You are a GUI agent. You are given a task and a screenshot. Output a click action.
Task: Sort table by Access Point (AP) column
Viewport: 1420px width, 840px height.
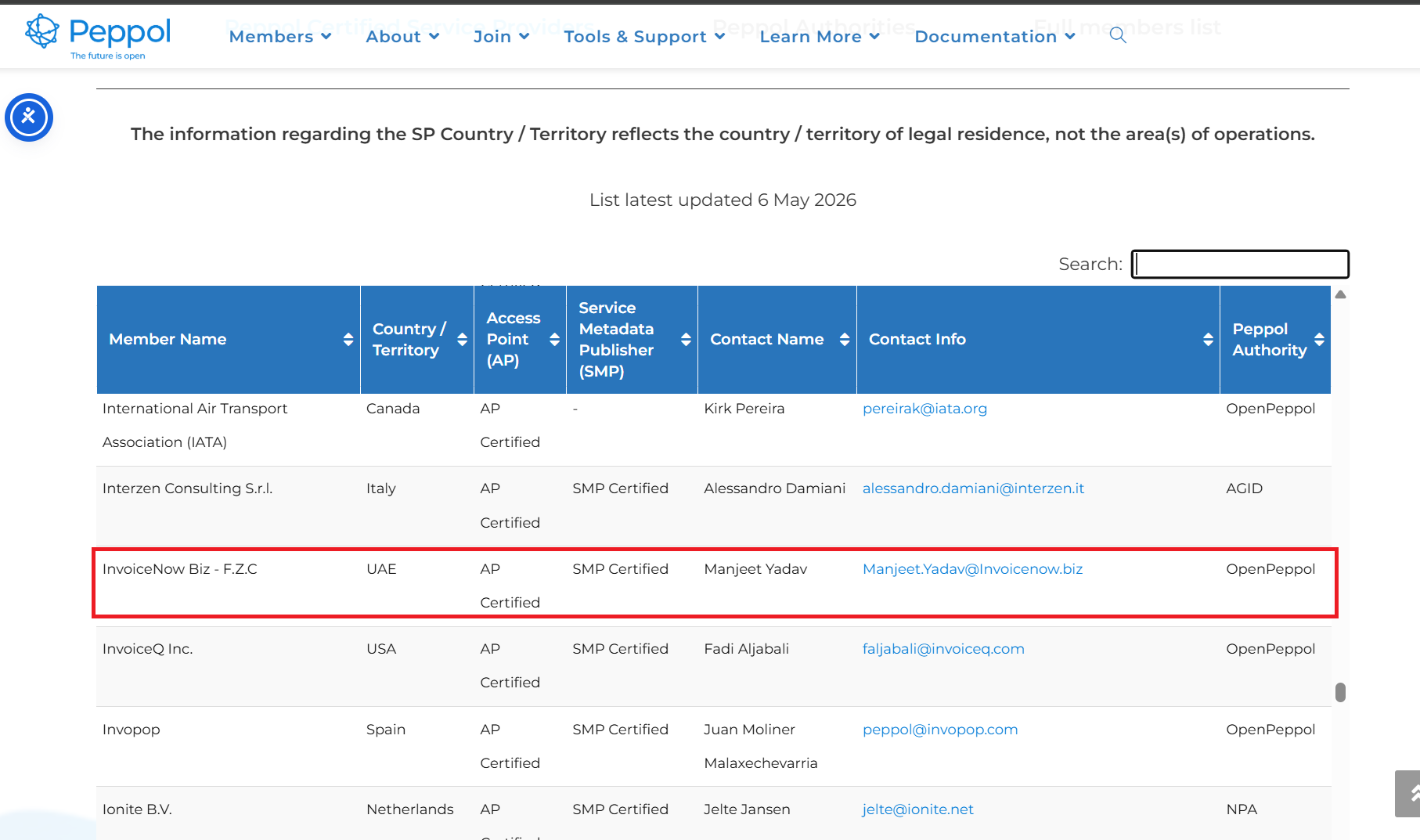point(521,339)
